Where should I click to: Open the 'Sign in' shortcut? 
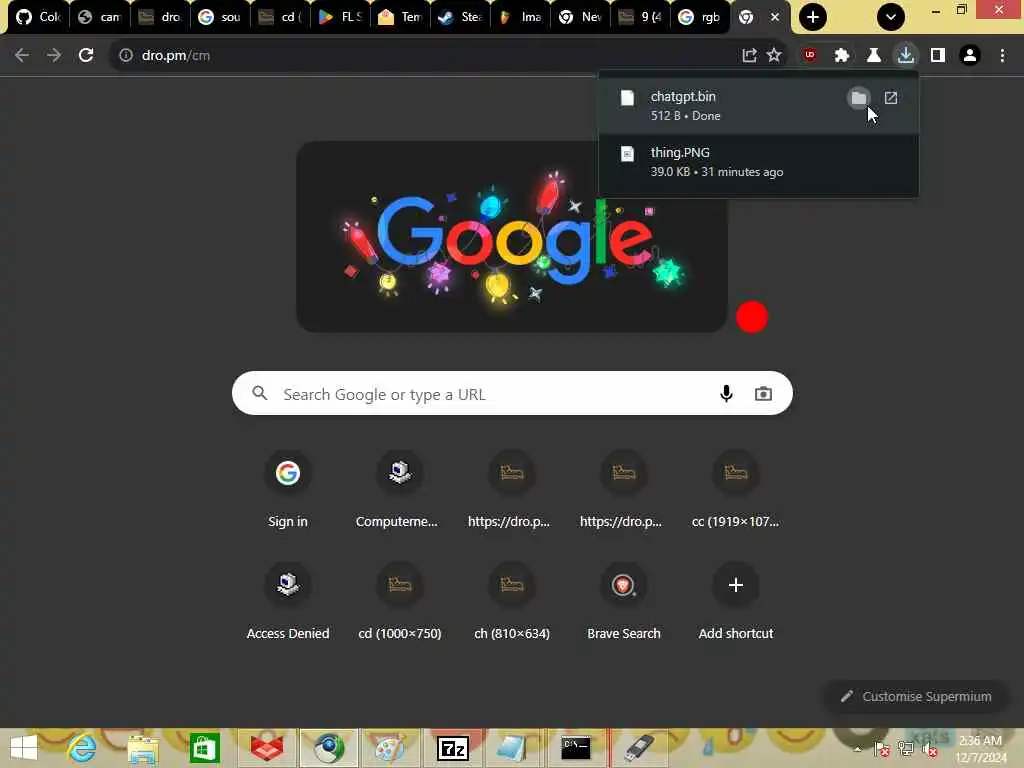(x=287, y=490)
